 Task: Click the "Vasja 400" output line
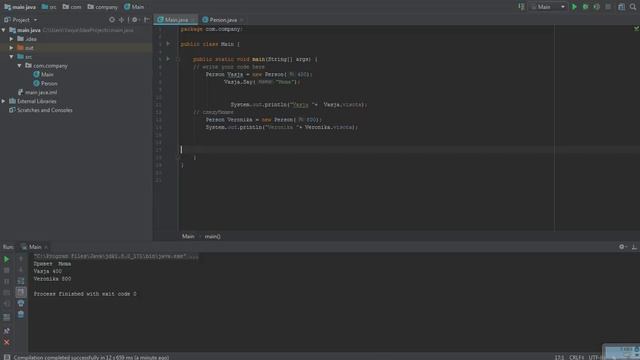pos(48,271)
